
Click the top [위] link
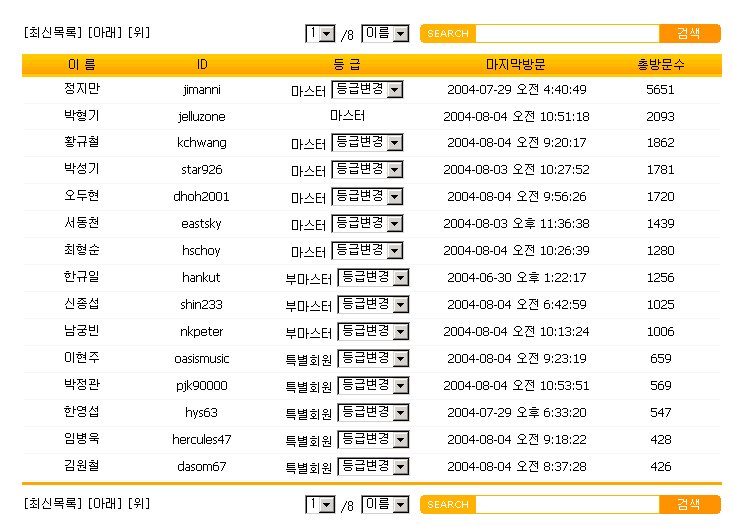click(139, 32)
